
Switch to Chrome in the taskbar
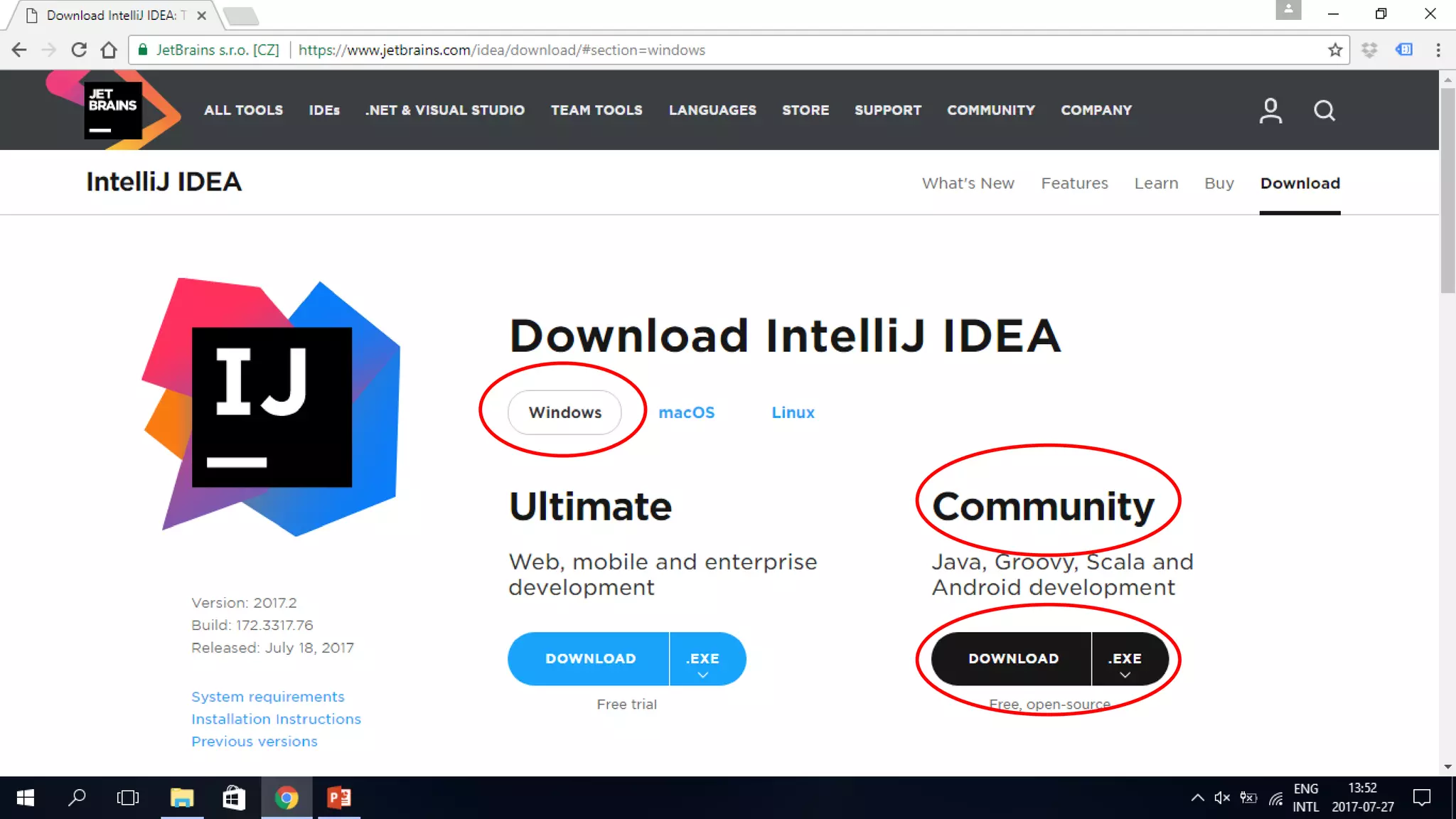coord(287,798)
